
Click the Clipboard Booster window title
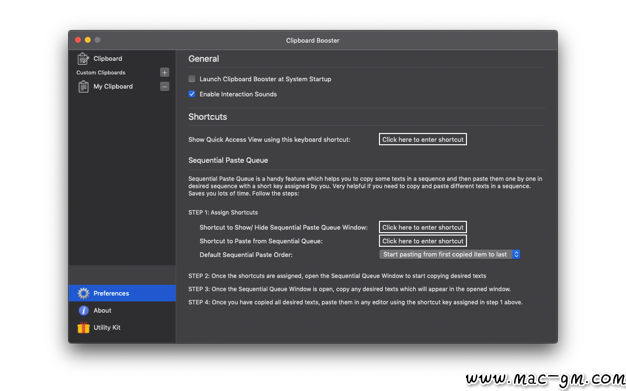point(313,41)
